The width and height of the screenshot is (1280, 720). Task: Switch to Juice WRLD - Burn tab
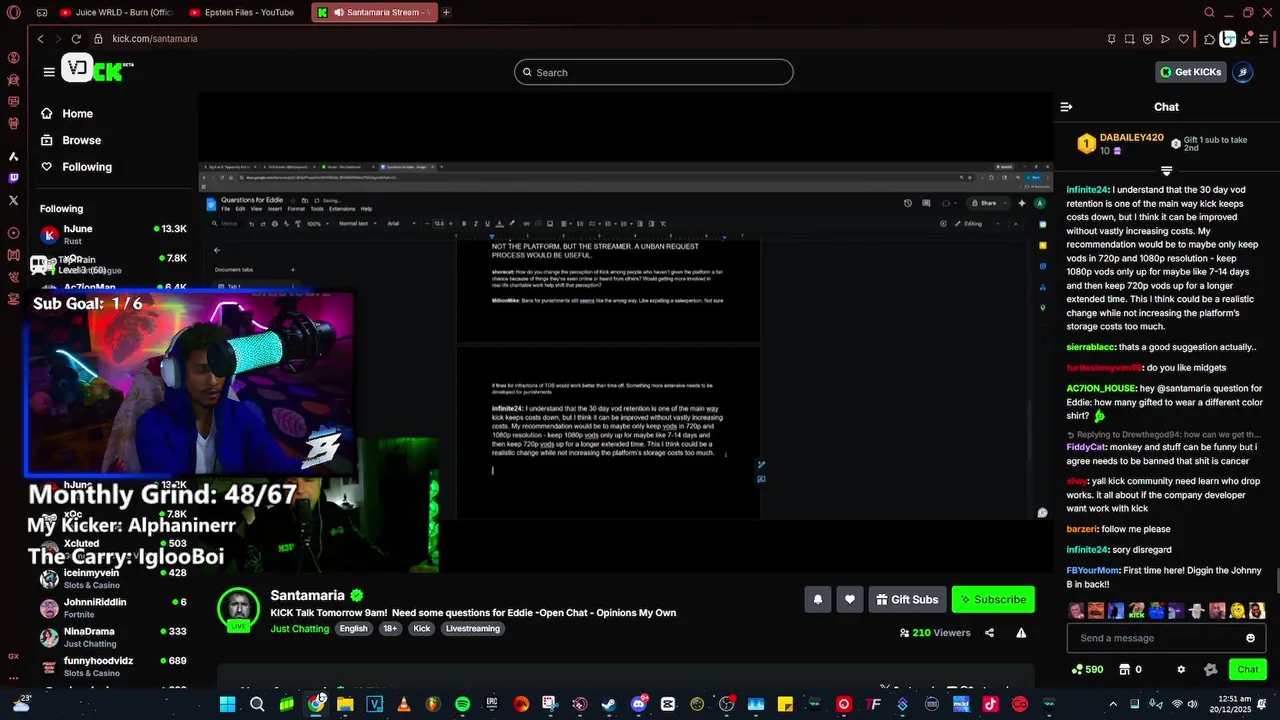click(x=116, y=13)
